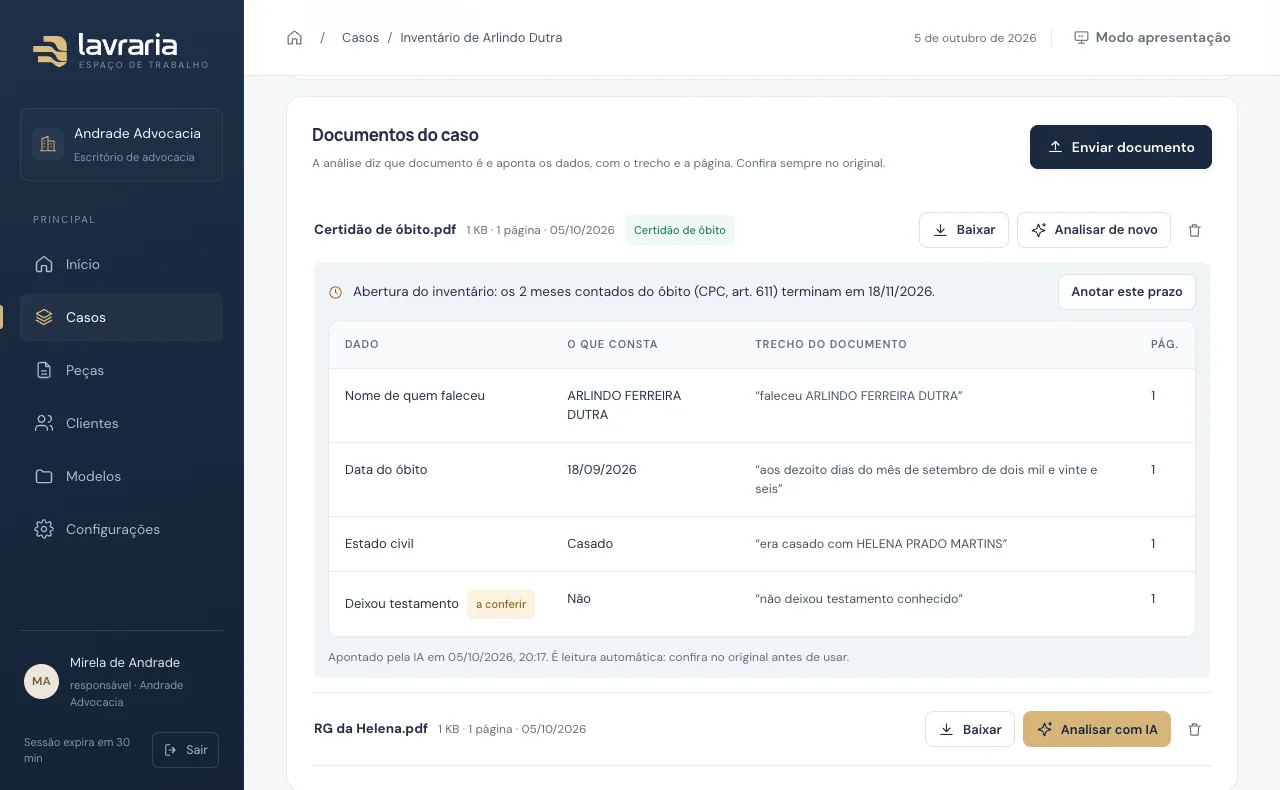Delete Certidão de óbito.pdf with trash icon
The height and width of the screenshot is (790, 1280).
pos(1194,230)
